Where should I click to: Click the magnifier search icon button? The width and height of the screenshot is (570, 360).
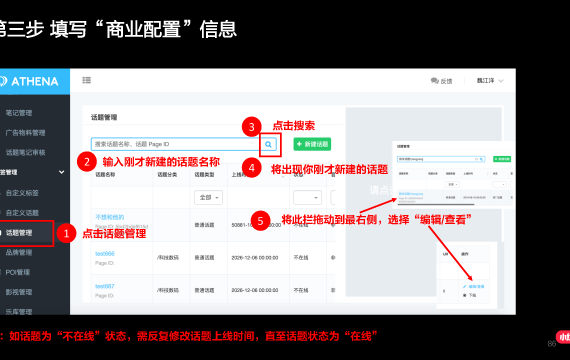(268, 144)
